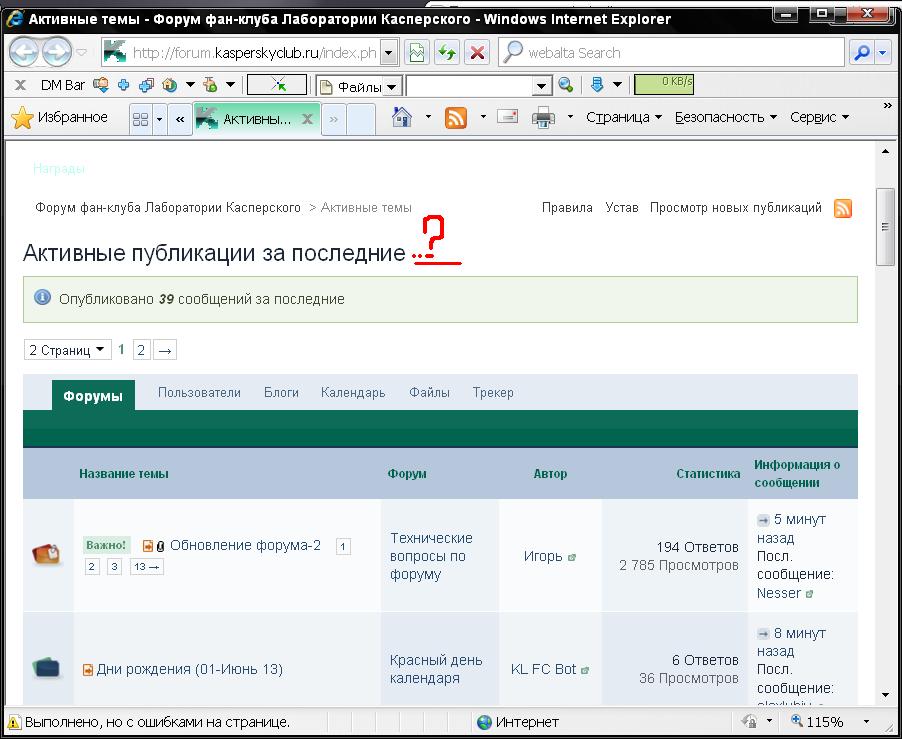This screenshot has height=739, width=902.
Task: Open the 'Обновление форума-2' topic link
Action: (x=245, y=545)
